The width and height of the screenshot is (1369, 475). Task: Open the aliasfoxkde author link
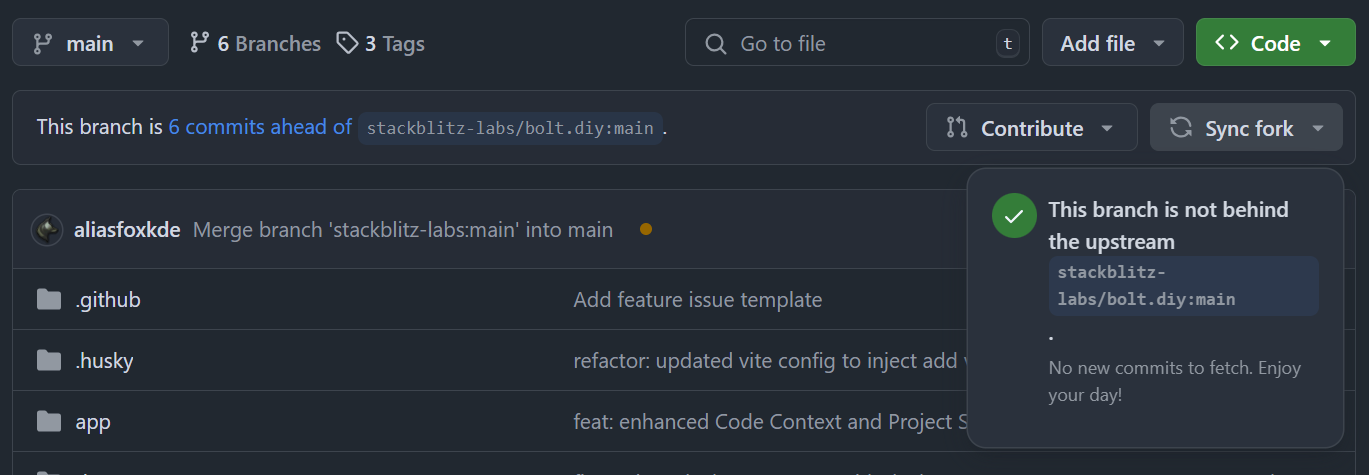pyautogui.click(x=127, y=230)
